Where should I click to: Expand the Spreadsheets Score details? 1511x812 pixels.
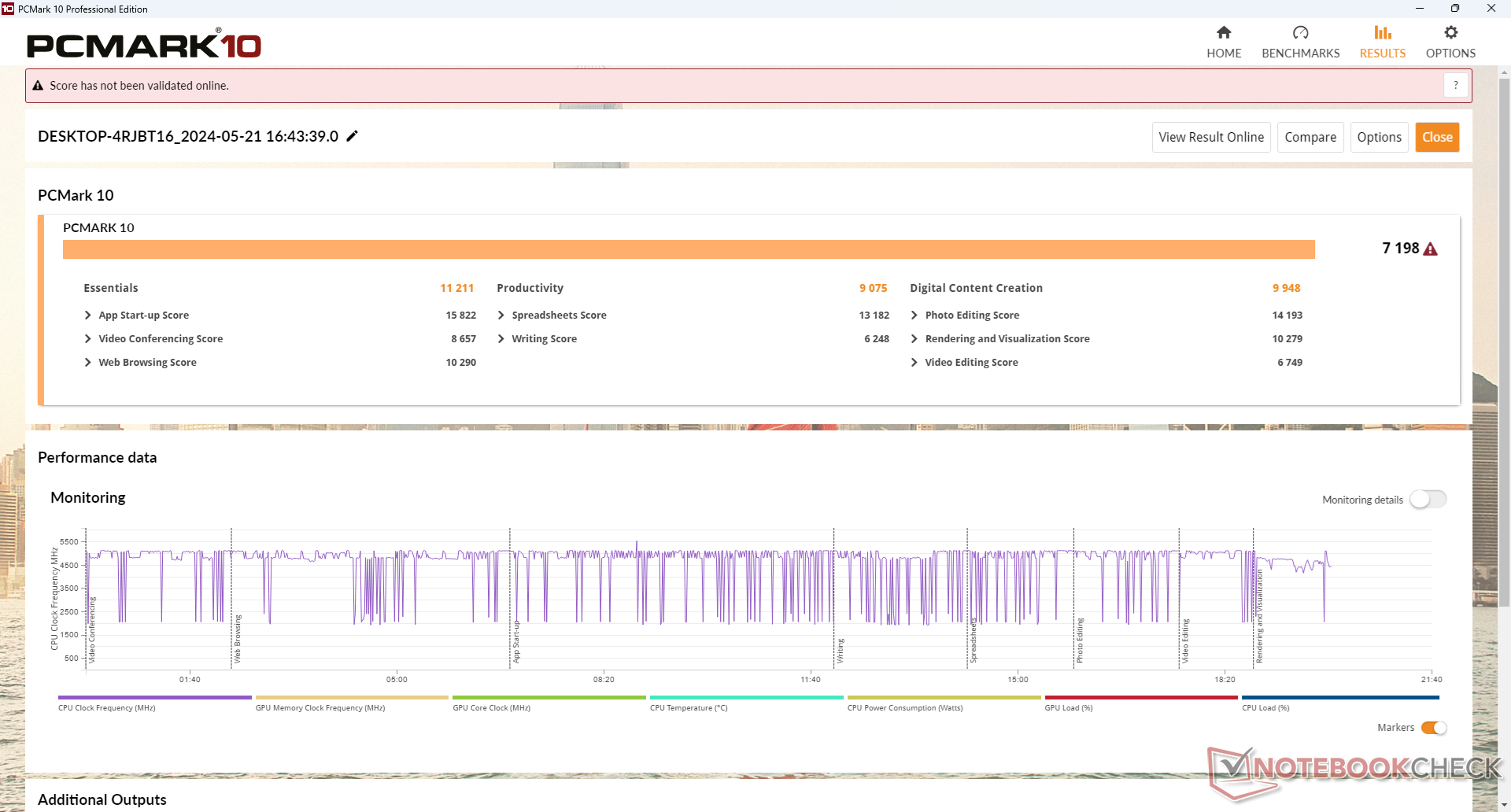(x=501, y=316)
